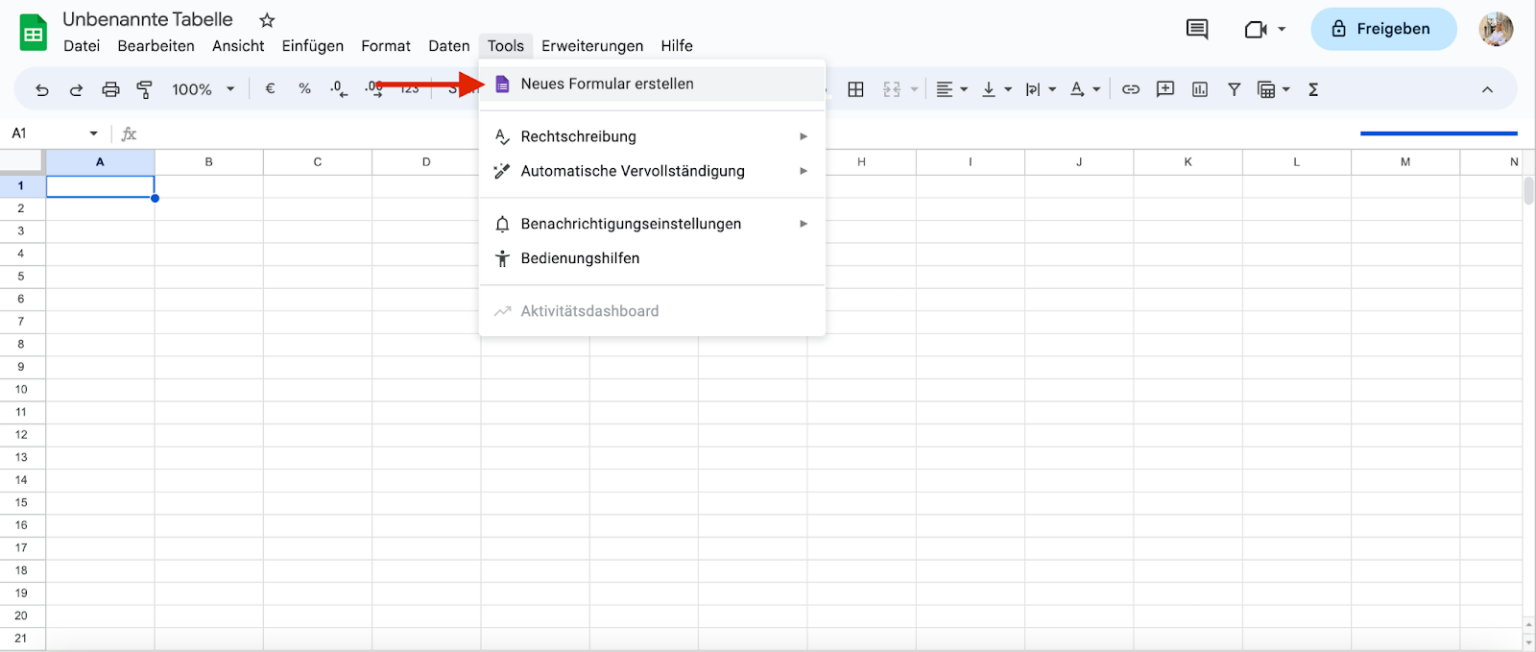Insert a comment via the toolbar icon
This screenshot has height=652, width=1536.
tap(1165, 89)
